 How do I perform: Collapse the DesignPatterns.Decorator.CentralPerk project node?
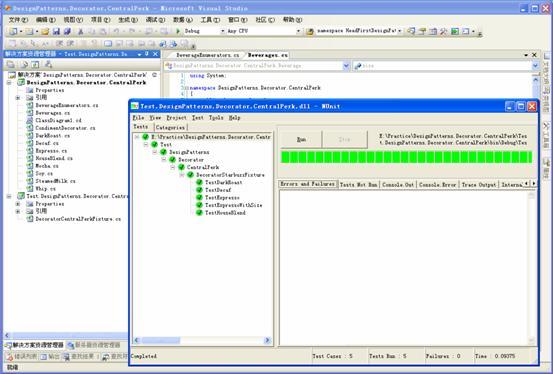[9, 83]
